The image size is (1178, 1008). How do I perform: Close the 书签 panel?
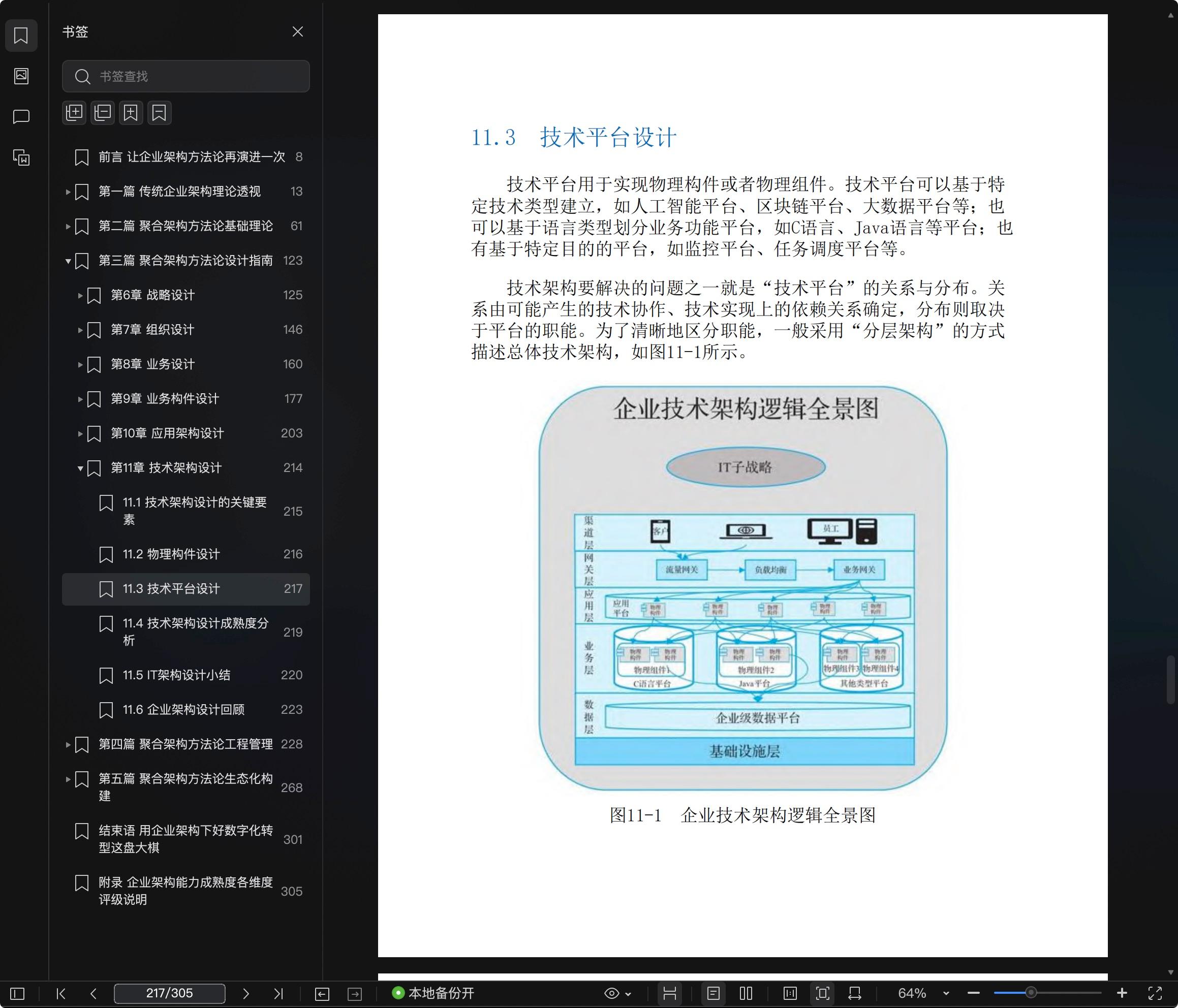tap(297, 32)
